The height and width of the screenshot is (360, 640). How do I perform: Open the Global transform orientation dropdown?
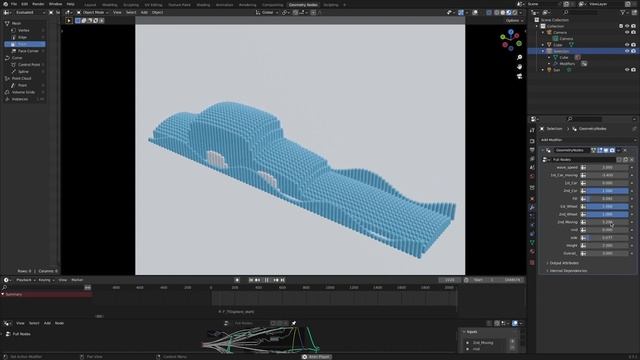(x=267, y=13)
